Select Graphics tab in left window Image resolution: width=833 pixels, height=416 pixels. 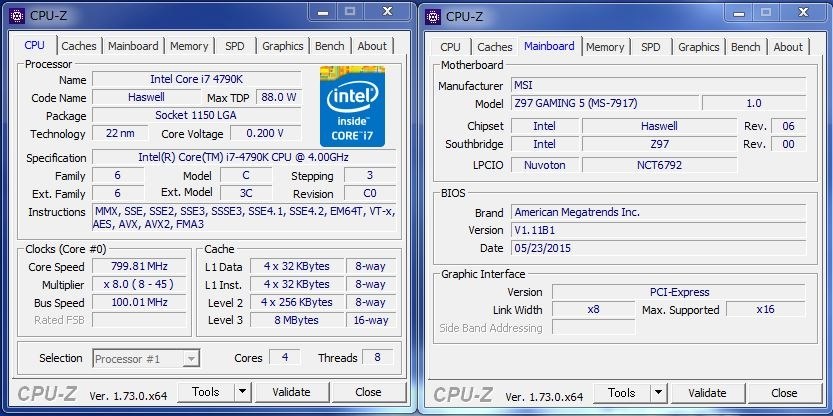pos(283,46)
